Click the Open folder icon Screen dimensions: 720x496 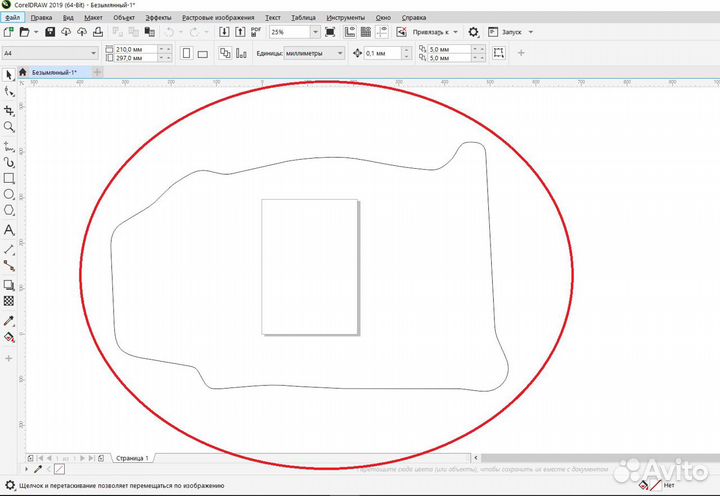click(x=24, y=32)
